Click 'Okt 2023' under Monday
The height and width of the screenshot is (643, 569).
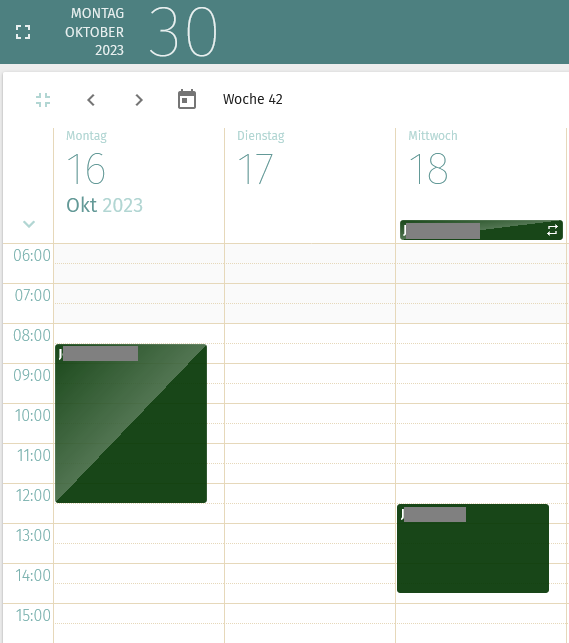click(x=105, y=205)
